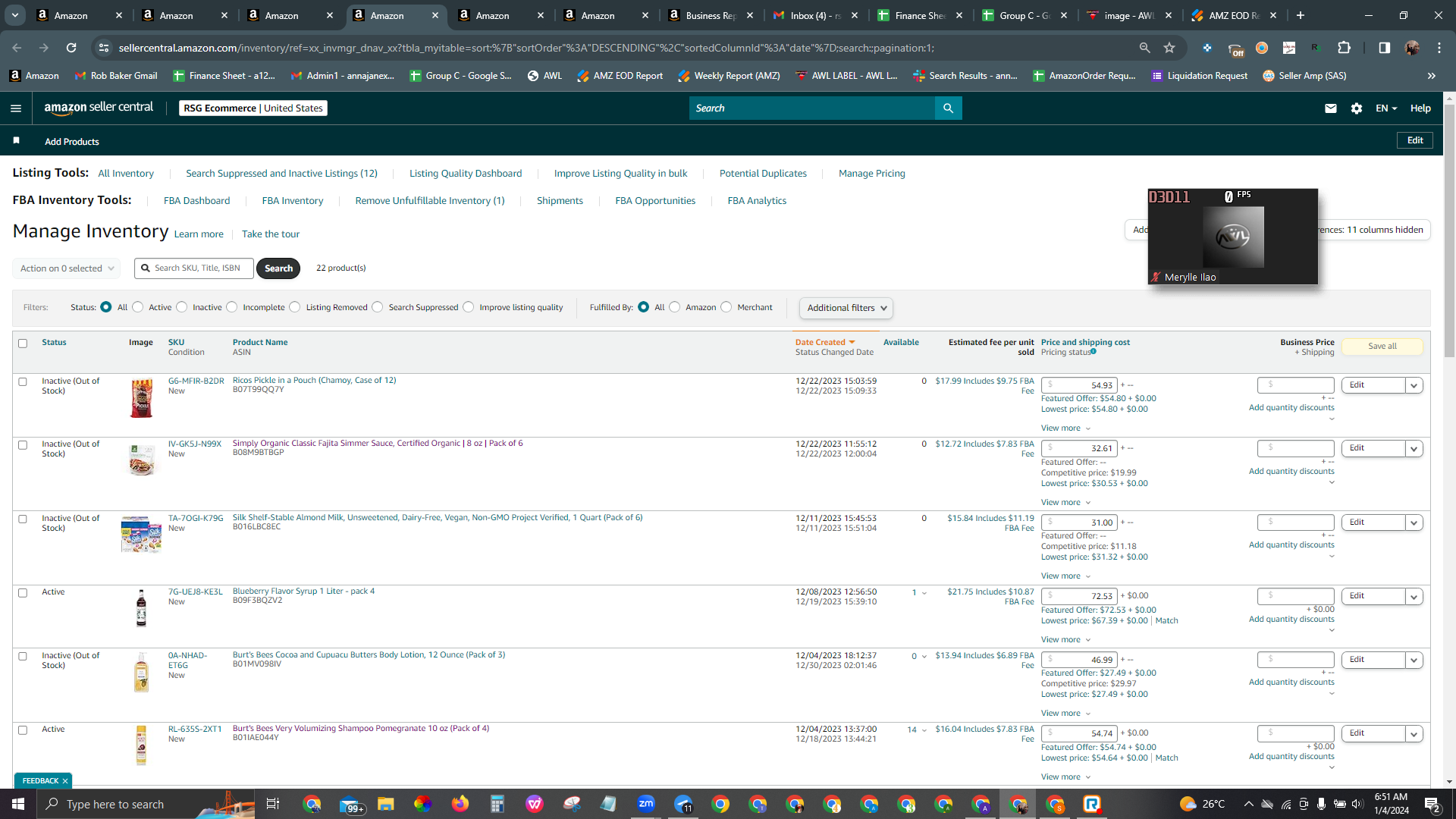This screenshot has height=819, width=1456.
Task: Click the Search SKU, Title, ISBN field
Action: (x=194, y=268)
